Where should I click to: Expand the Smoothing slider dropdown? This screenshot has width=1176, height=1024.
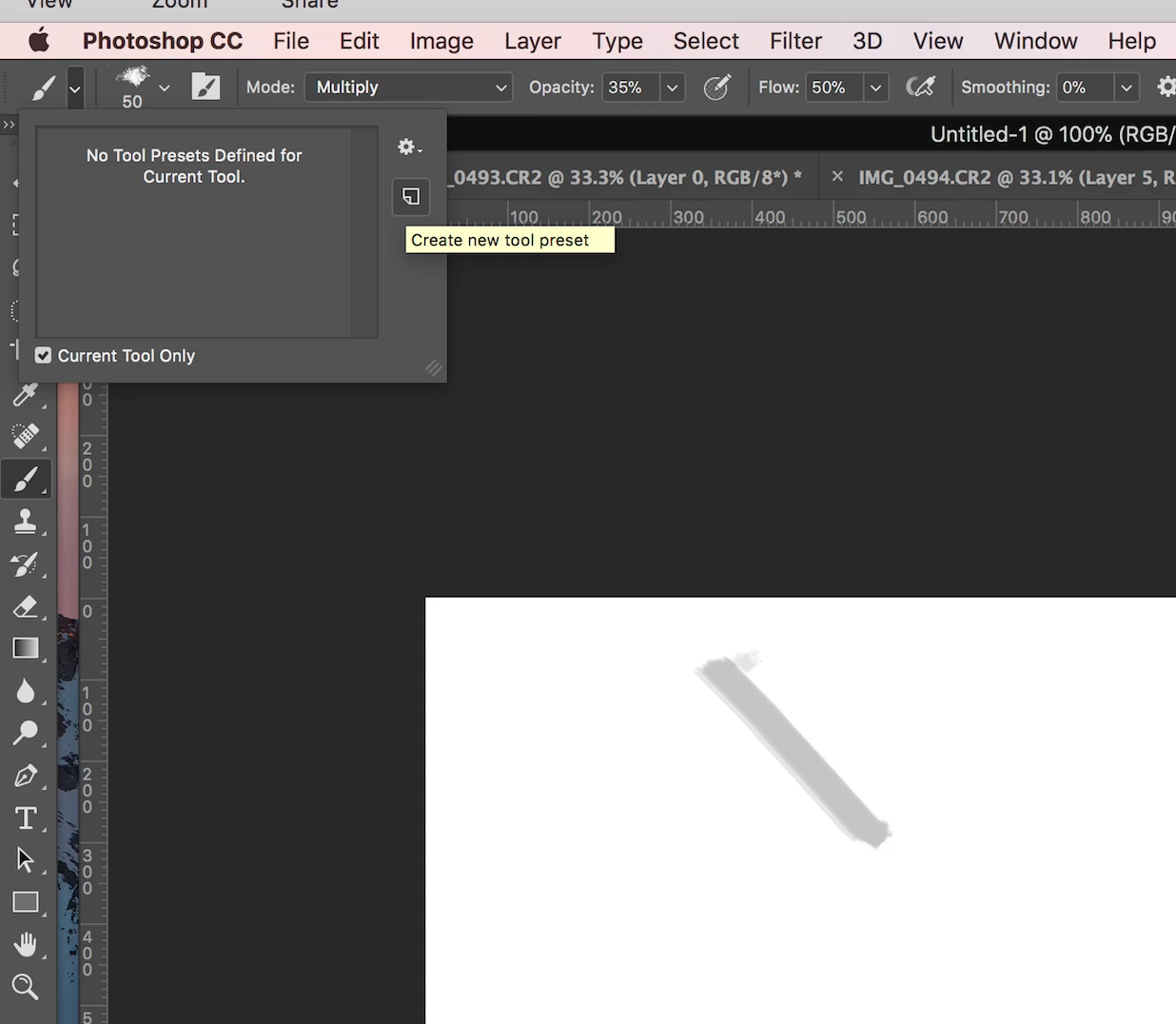[x=1127, y=88]
